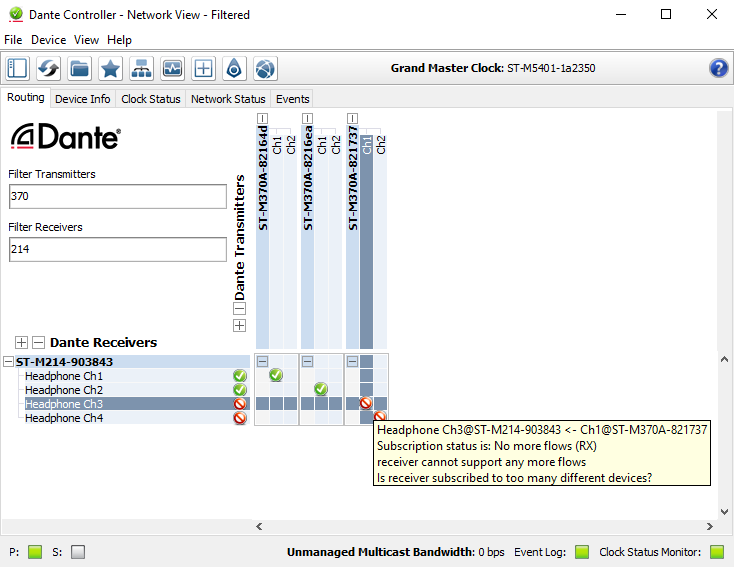Collapse the ST-M214-903843 receiver tree node

(x=9, y=362)
